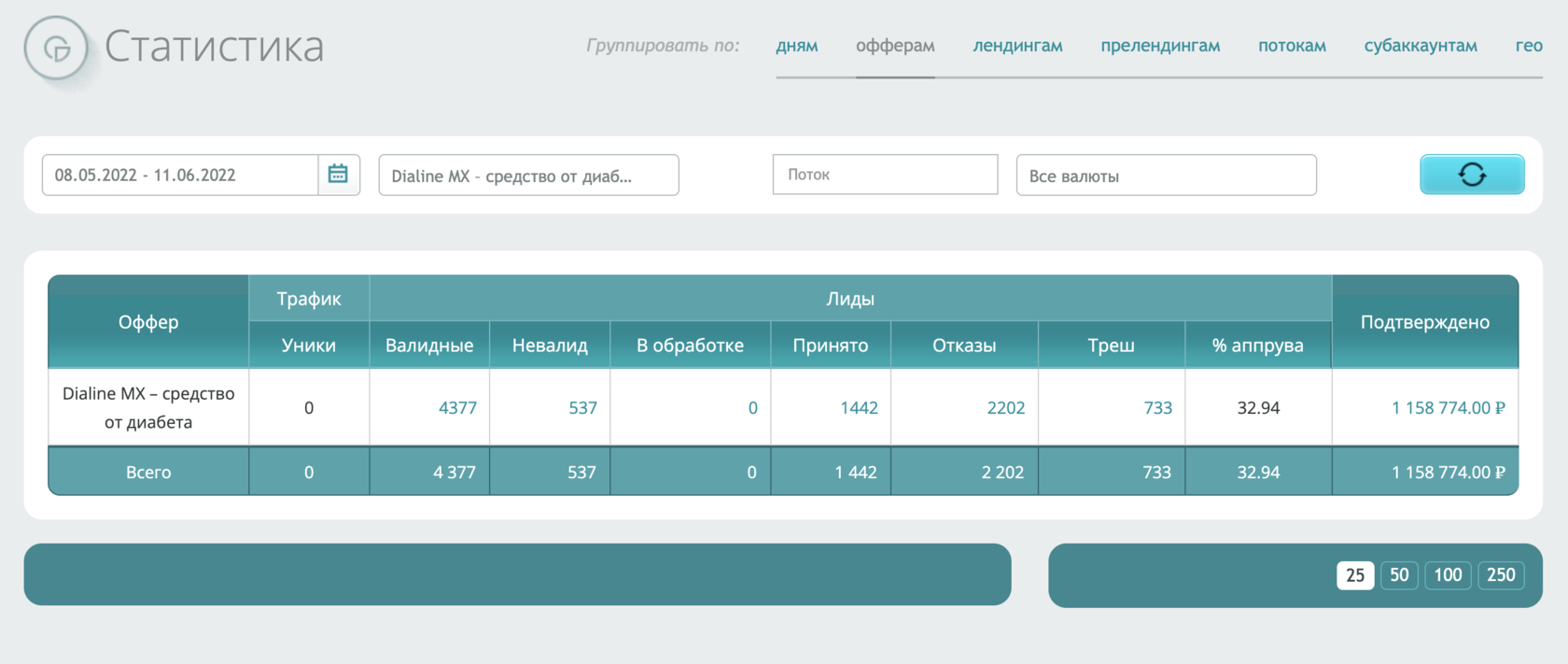
Task: Open the Dialine MX offer dropdown
Action: 528,175
